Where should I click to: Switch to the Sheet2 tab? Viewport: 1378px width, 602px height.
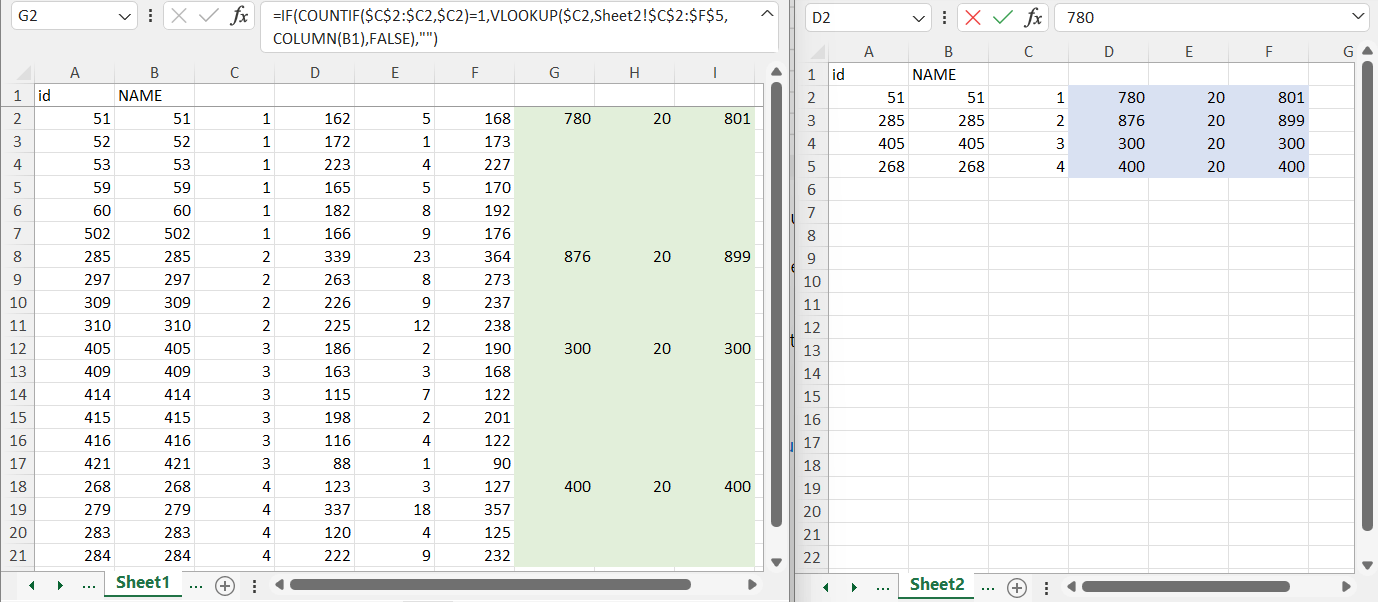pos(937,584)
